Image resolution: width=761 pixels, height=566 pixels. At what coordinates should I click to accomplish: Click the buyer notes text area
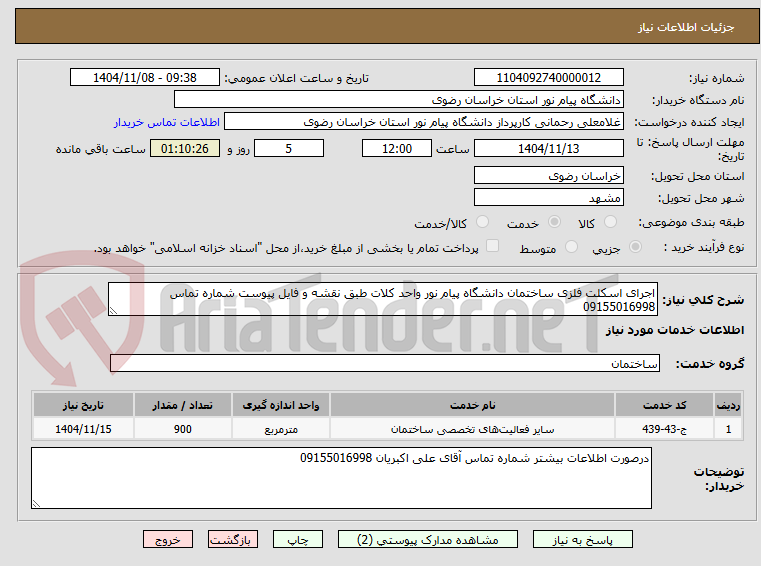coord(341,478)
